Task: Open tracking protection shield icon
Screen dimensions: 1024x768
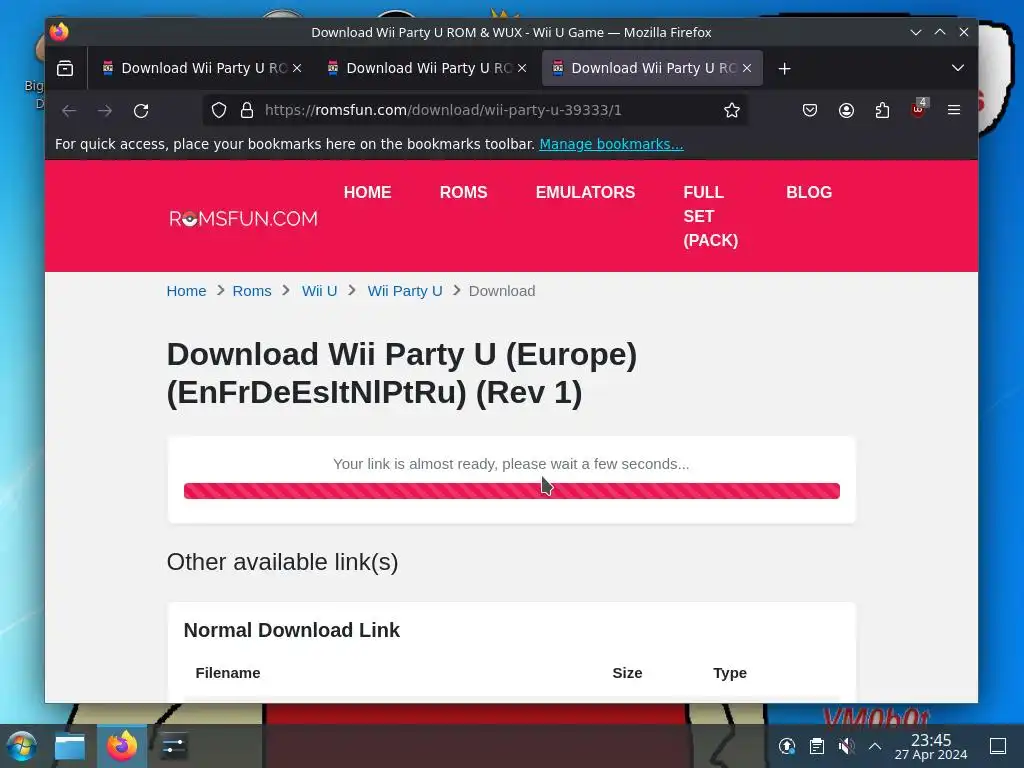Action: [219, 110]
